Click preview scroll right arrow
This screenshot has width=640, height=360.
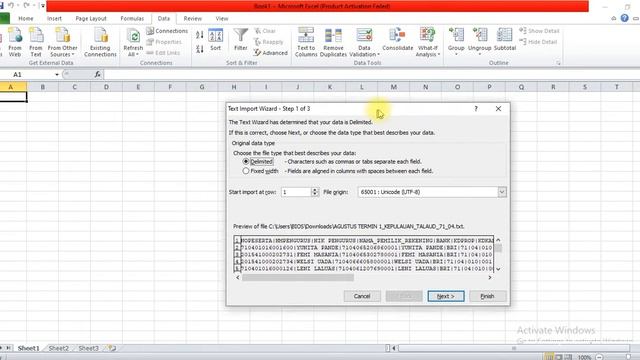click(490, 278)
